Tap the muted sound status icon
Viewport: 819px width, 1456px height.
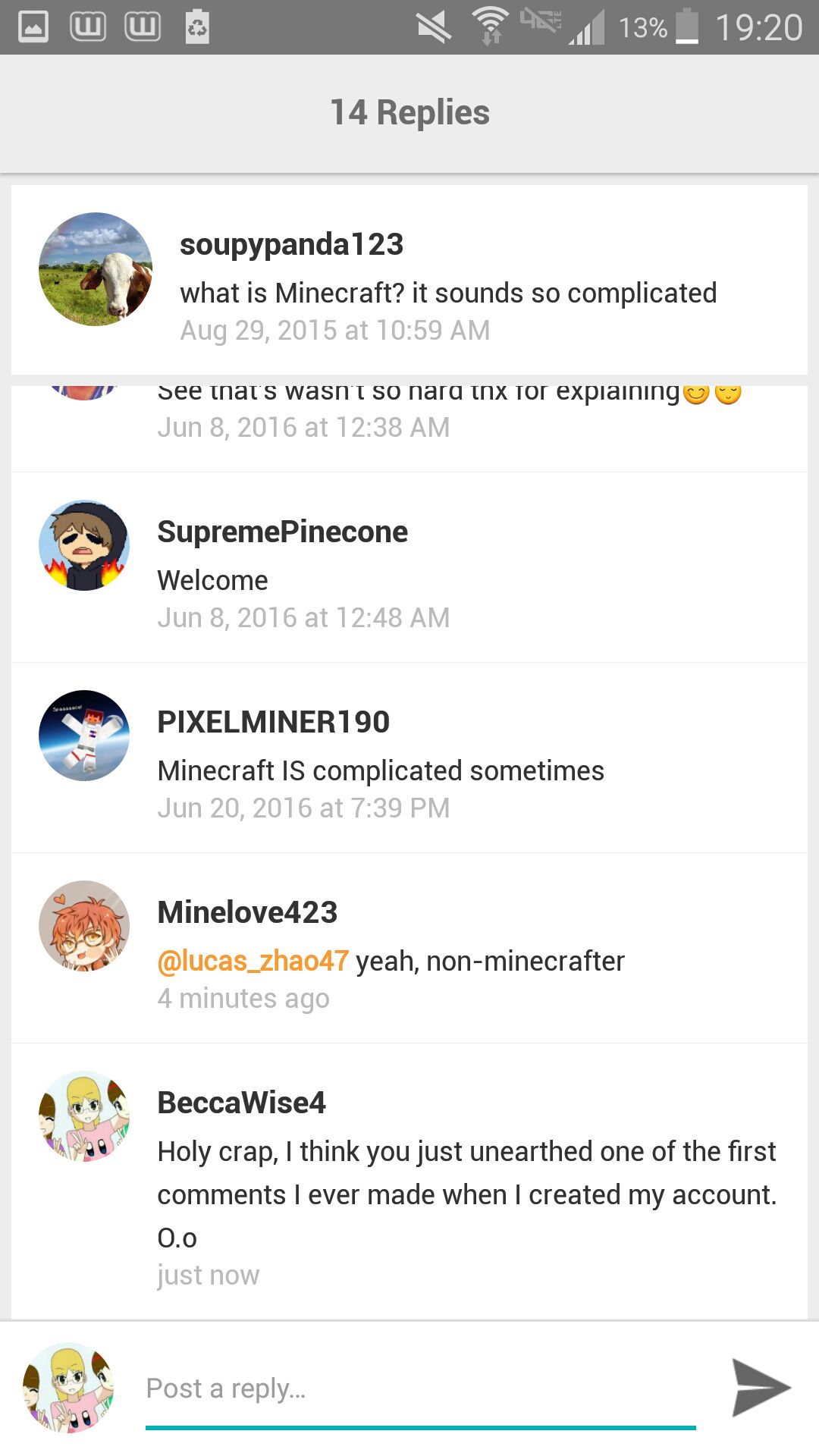[434, 27]
